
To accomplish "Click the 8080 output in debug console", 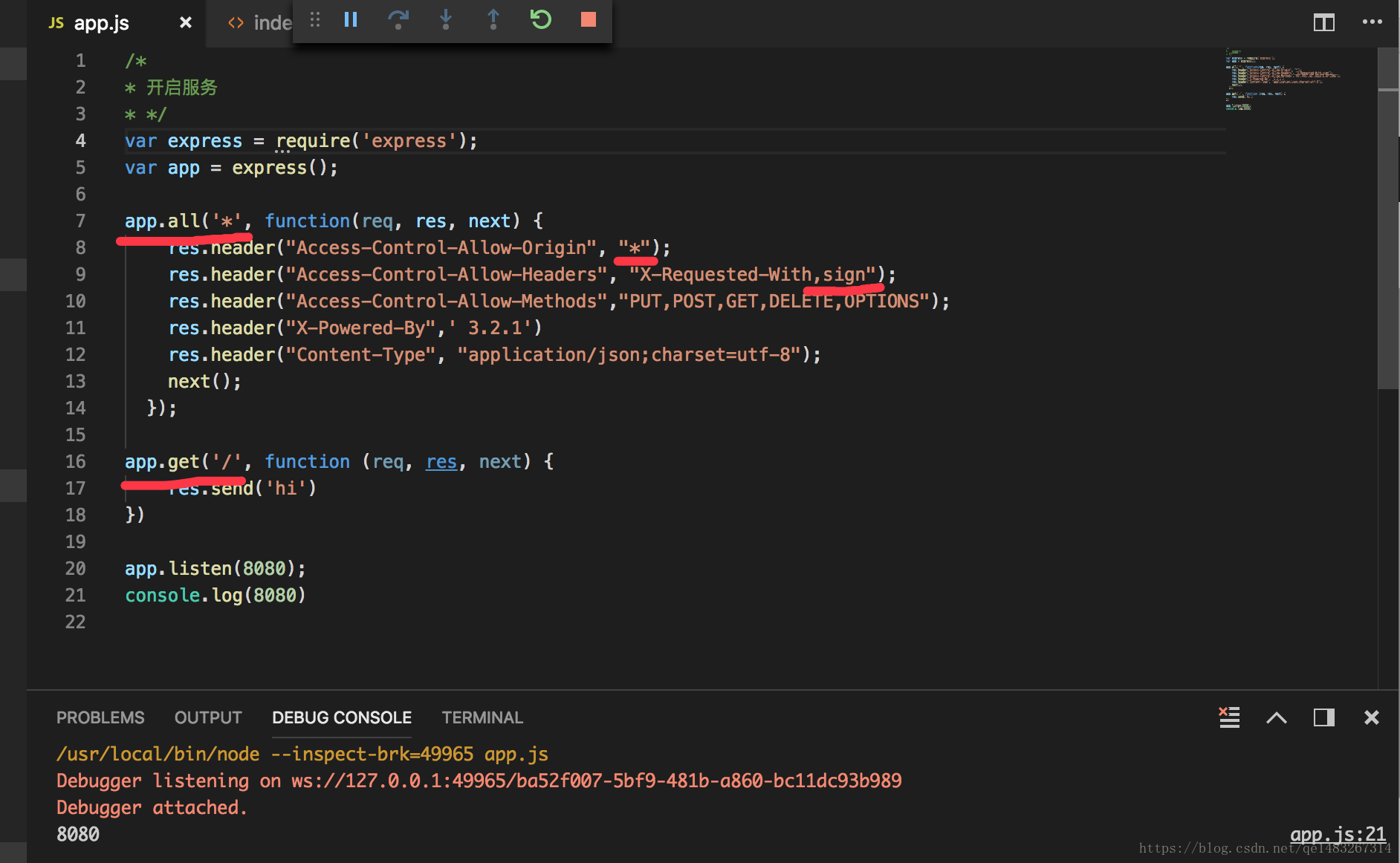I will point(78,834).
